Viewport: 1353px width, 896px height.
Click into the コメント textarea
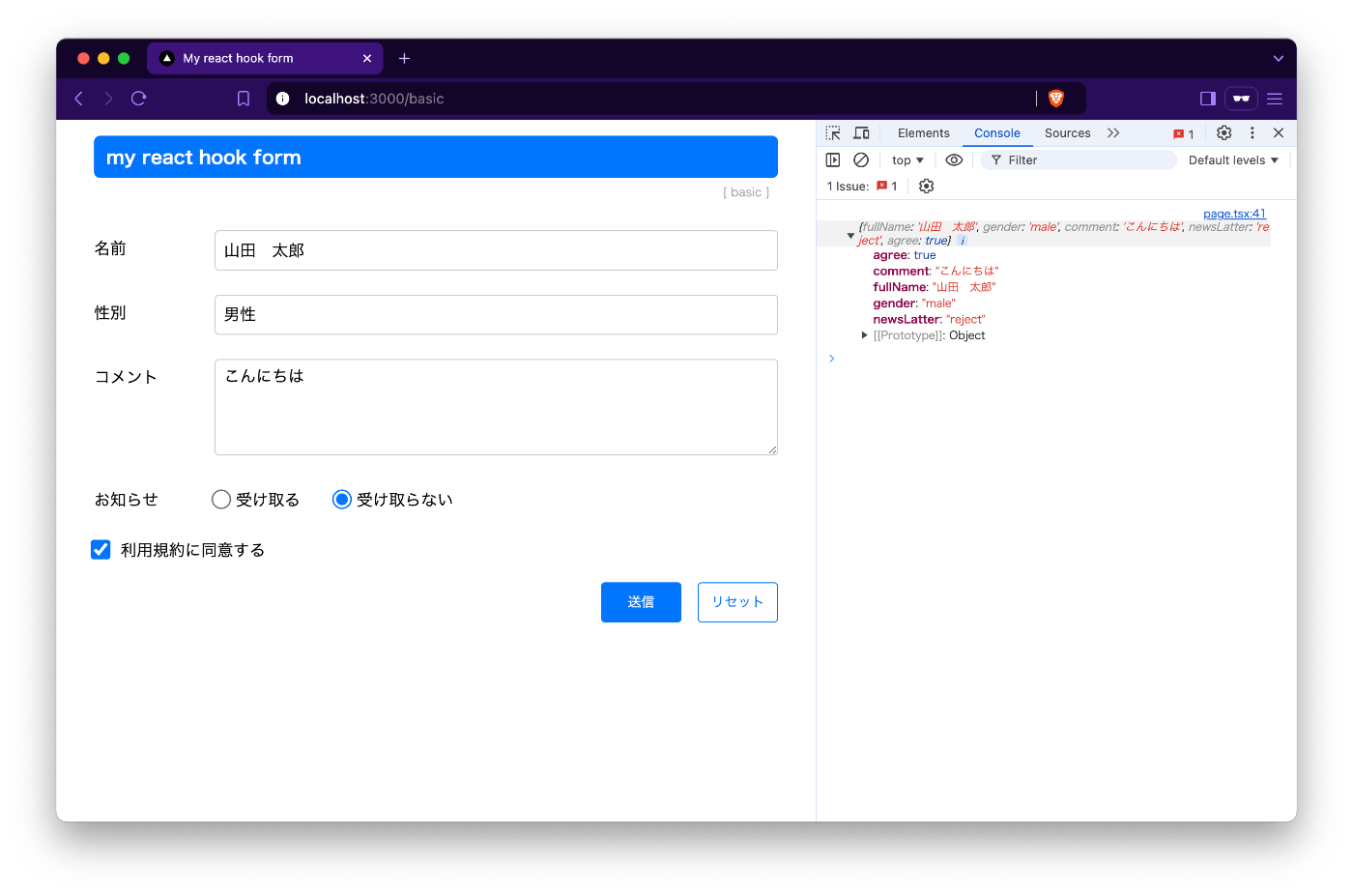(x=496, y=407)
